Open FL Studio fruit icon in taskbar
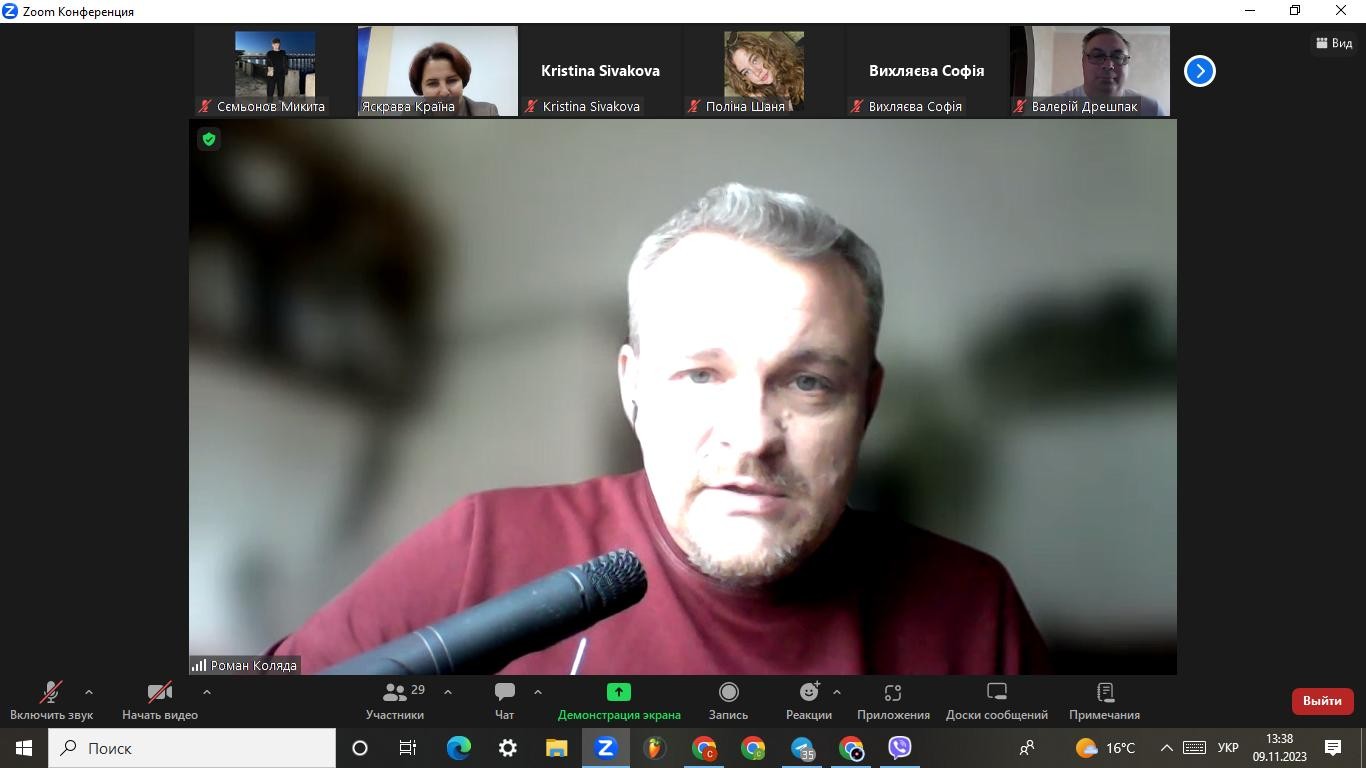 pyautogui.click(x=654, y=748)
